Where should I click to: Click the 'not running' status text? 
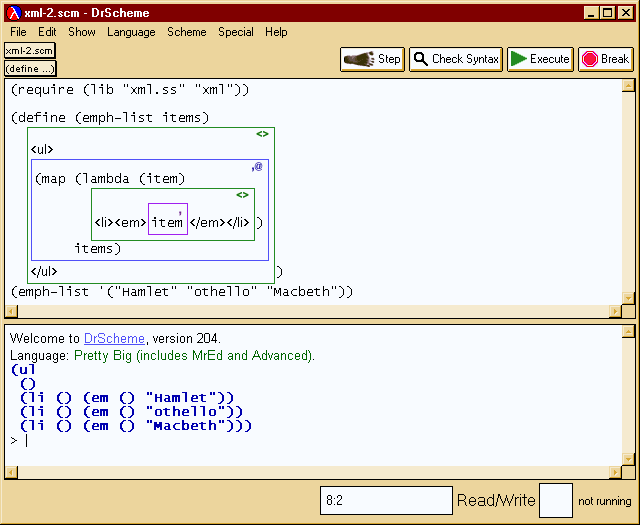pyautogui.click(x=604, y=501)
